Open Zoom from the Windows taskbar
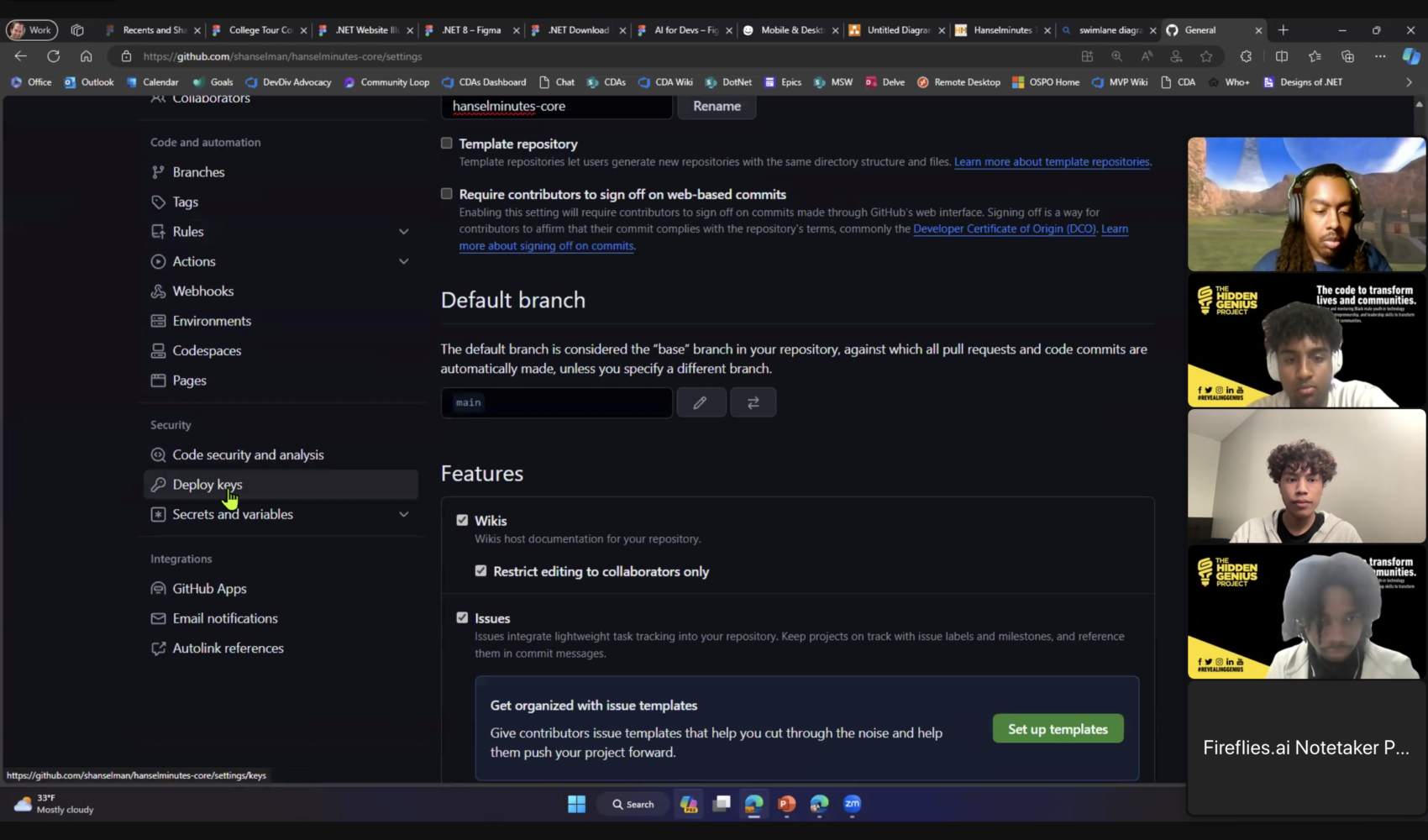 click(x=852, y=804)
